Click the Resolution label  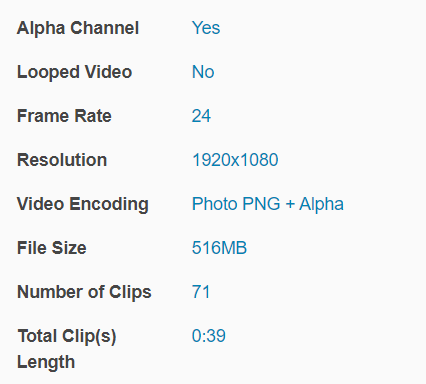pyautogui.click(x=62, y=160)
